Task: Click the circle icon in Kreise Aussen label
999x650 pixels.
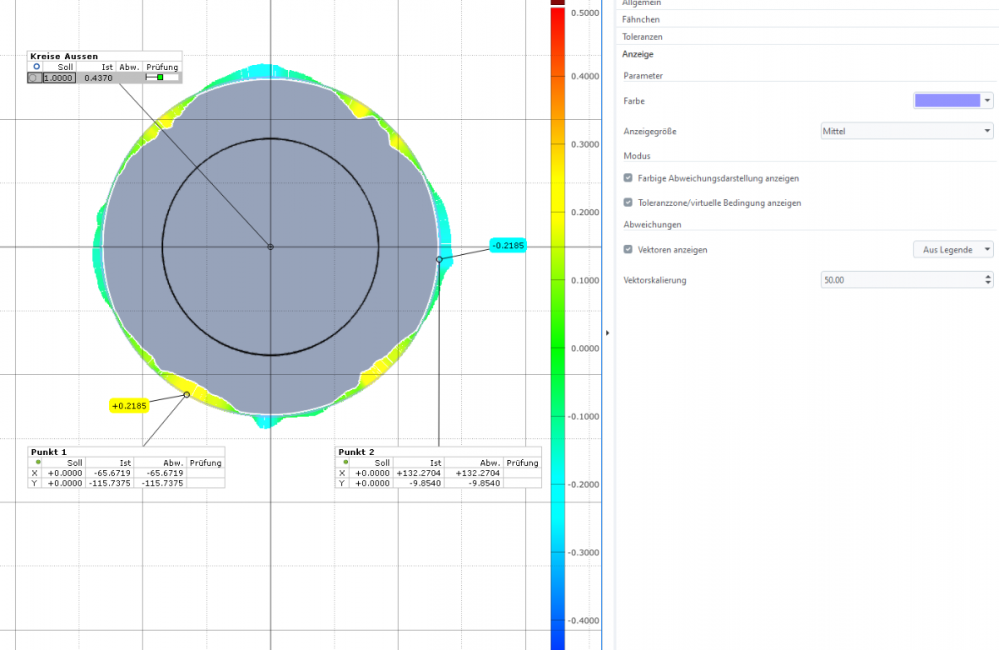Action: tap(37, 67)
